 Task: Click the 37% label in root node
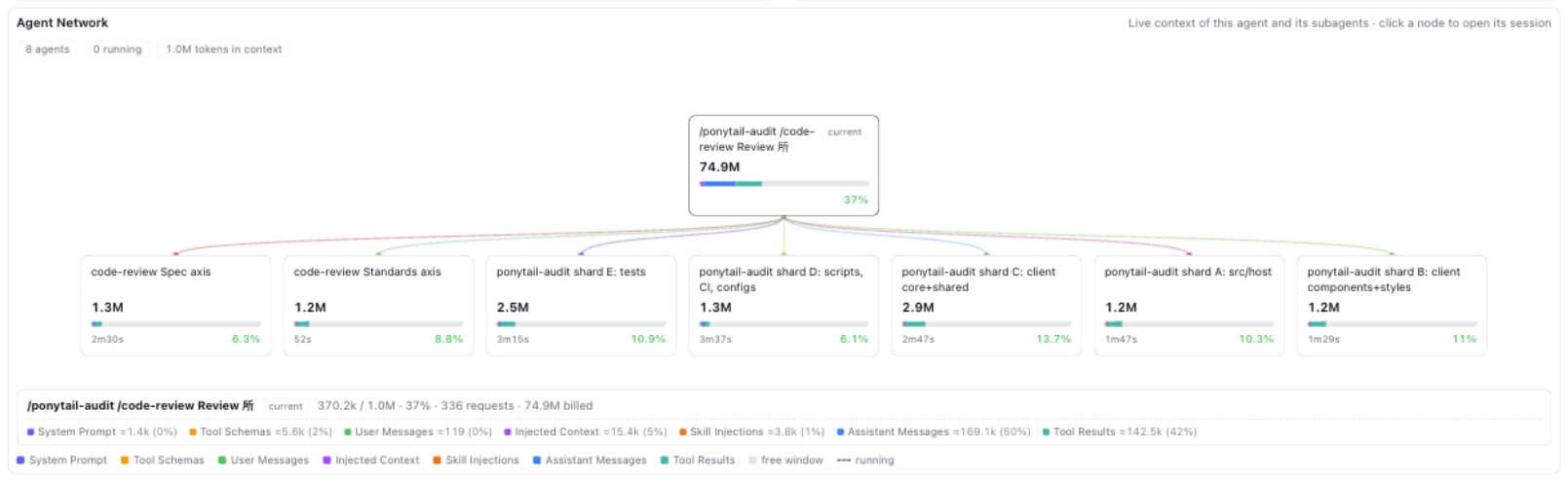pos(856,200)
